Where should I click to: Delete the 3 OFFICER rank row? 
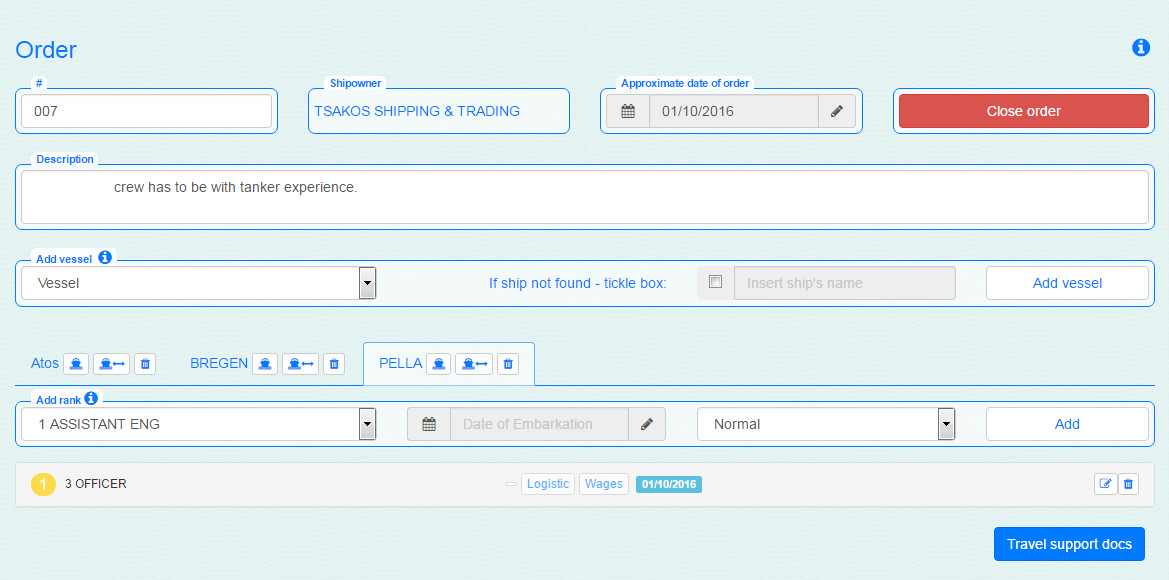tap(1128, 484)
